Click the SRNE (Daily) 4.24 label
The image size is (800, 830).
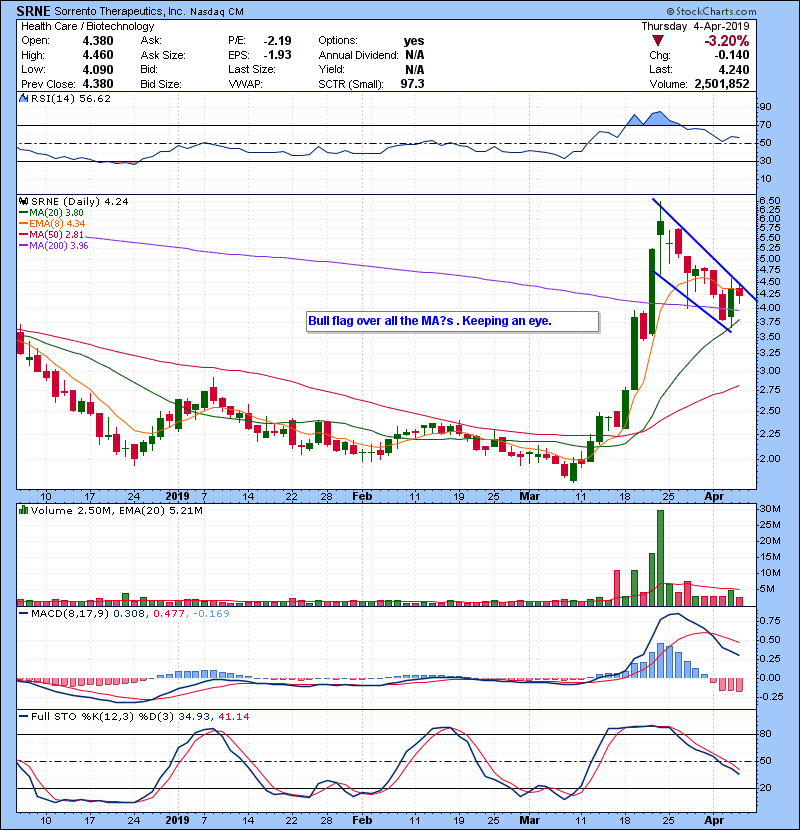click(79, 202)
